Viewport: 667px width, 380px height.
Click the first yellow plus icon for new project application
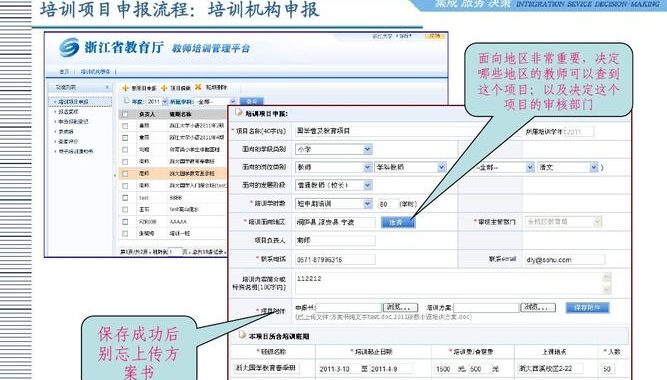click(x=125, y=88)
